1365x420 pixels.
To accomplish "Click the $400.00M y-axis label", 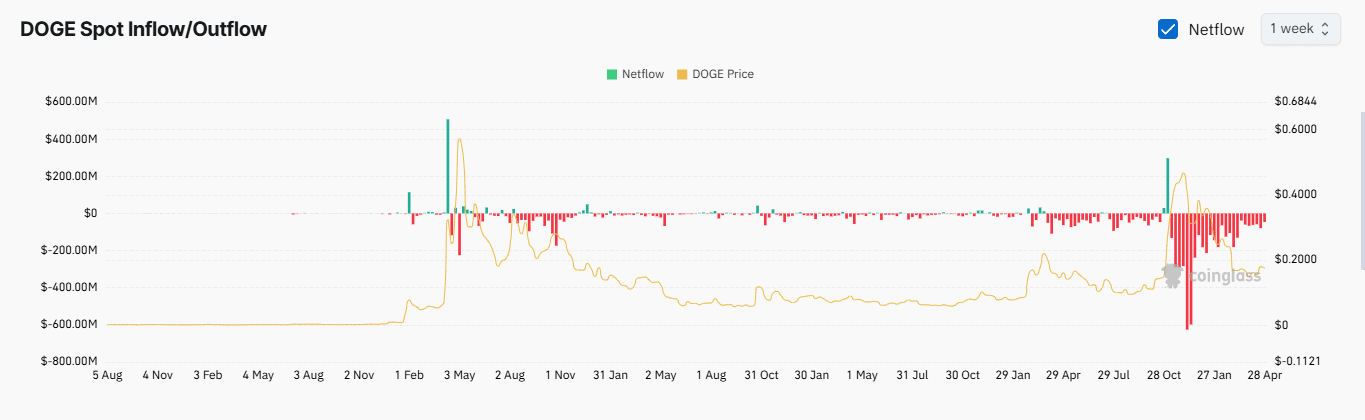I will click(x=69, y=138).
